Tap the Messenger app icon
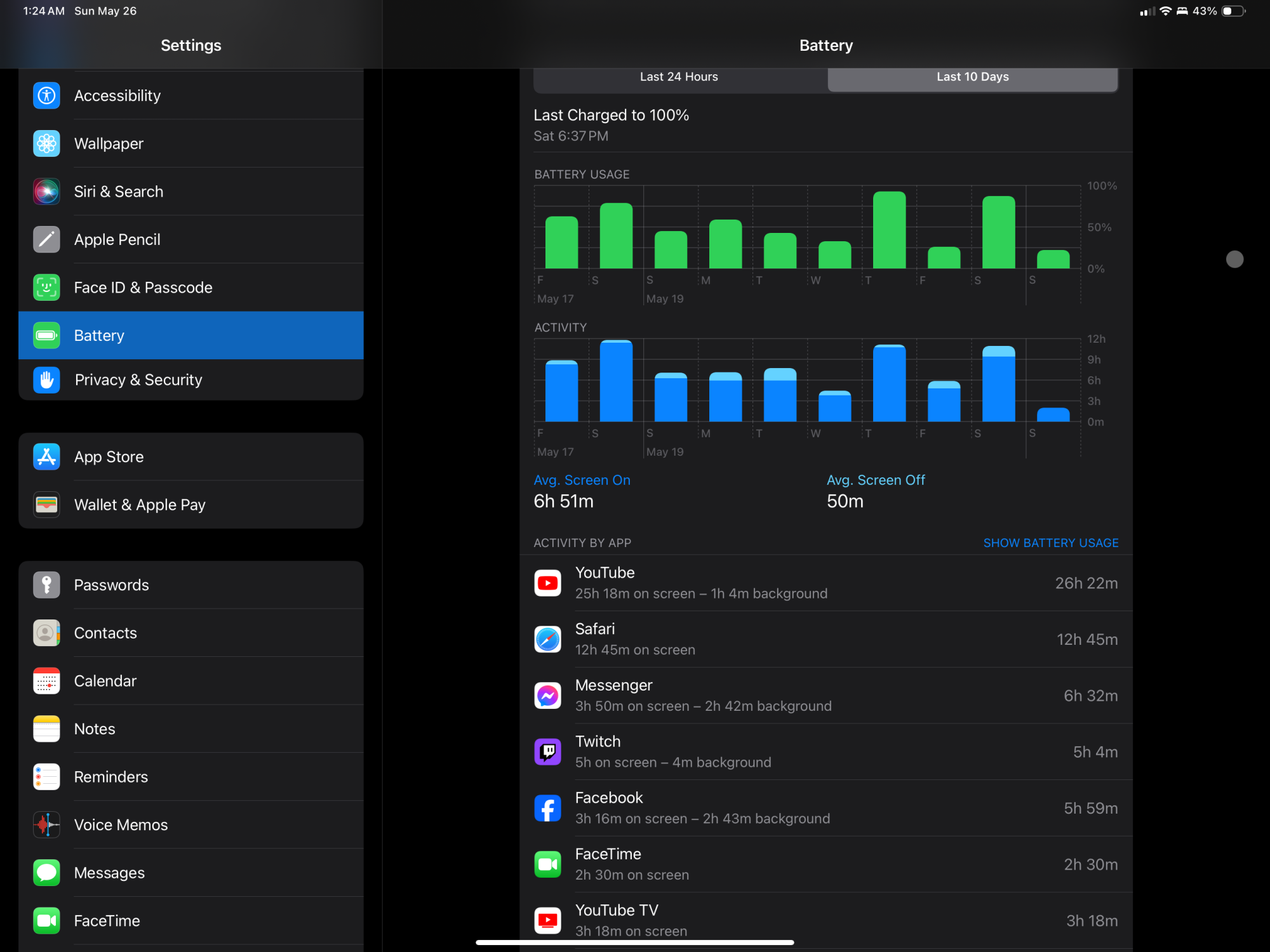Screen dimensions: 1270x952 547,696
